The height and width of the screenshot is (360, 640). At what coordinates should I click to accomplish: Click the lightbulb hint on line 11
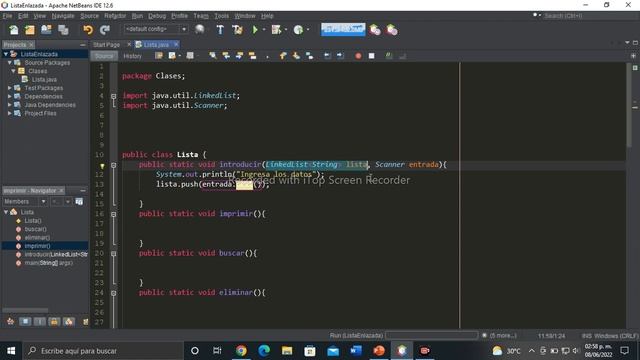click(102, 166)
